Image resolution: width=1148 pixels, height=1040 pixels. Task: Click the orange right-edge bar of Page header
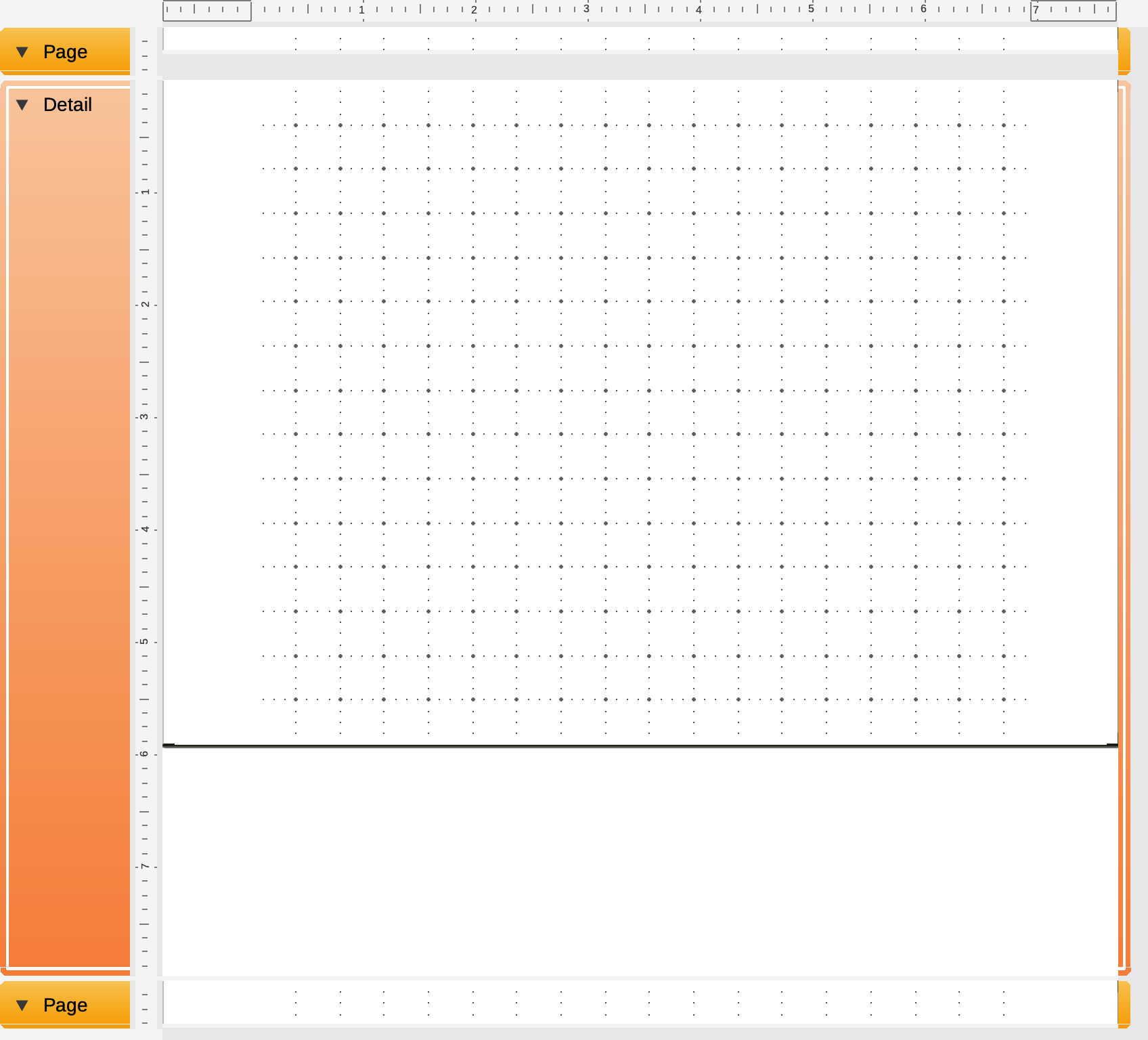pyautogui.click(x=1124, y=51)
